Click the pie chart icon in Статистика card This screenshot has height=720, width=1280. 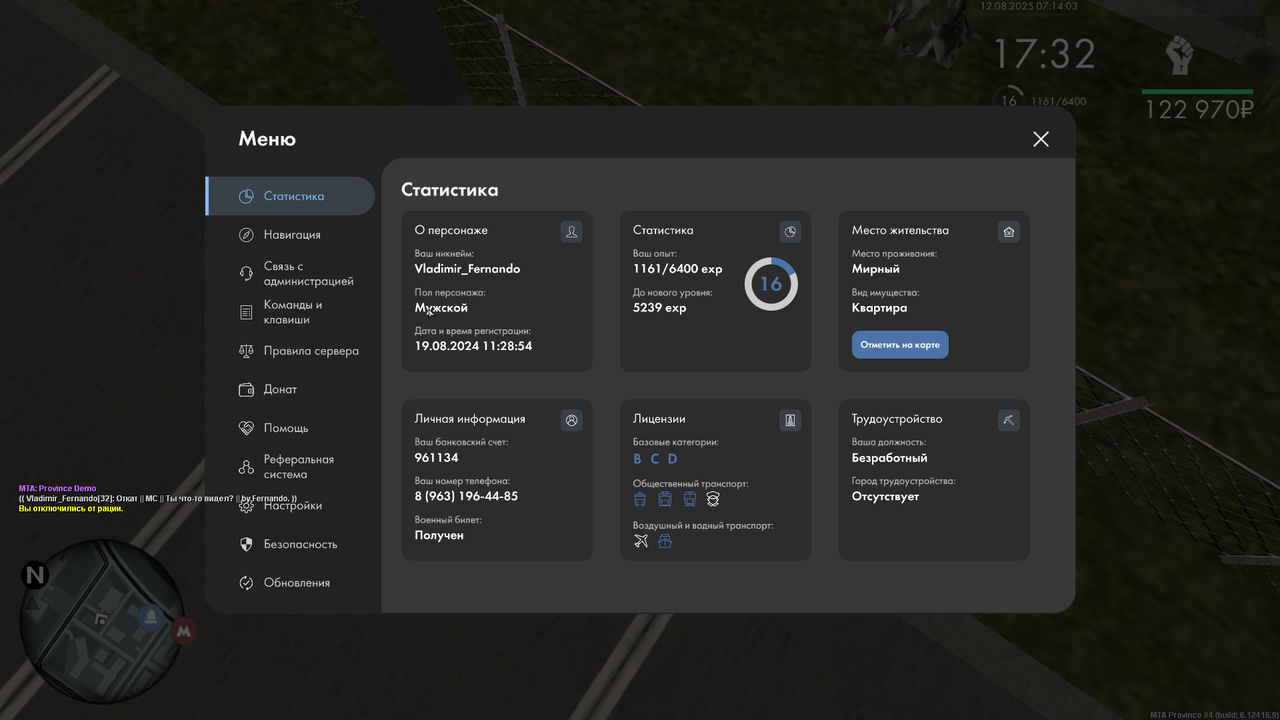(x=790, y=232)
